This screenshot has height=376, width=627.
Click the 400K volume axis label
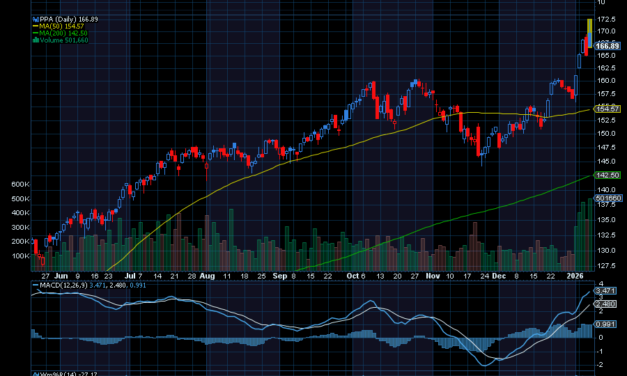pos(20,213)
